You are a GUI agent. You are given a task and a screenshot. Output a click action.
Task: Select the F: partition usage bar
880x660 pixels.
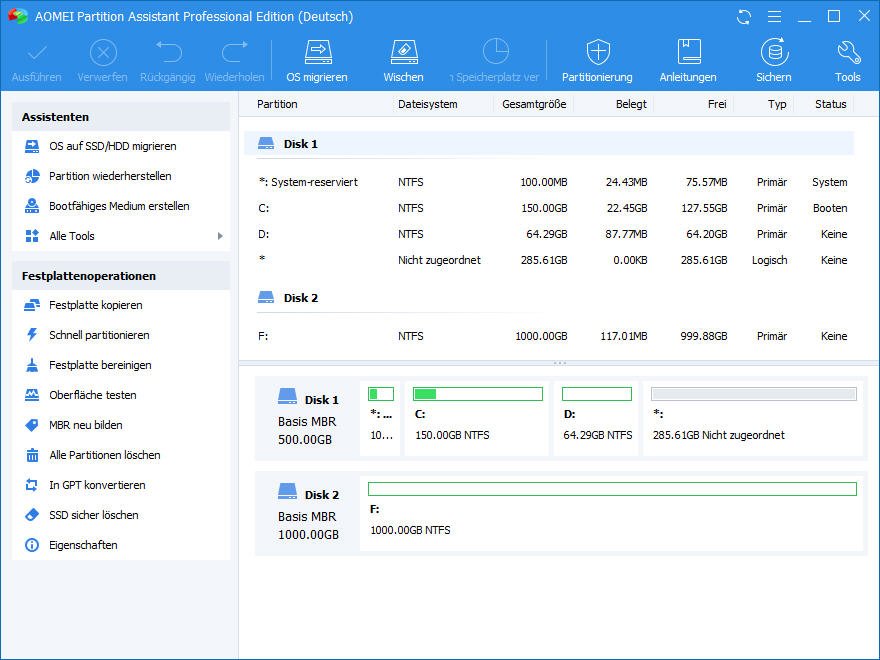[612, 489]
